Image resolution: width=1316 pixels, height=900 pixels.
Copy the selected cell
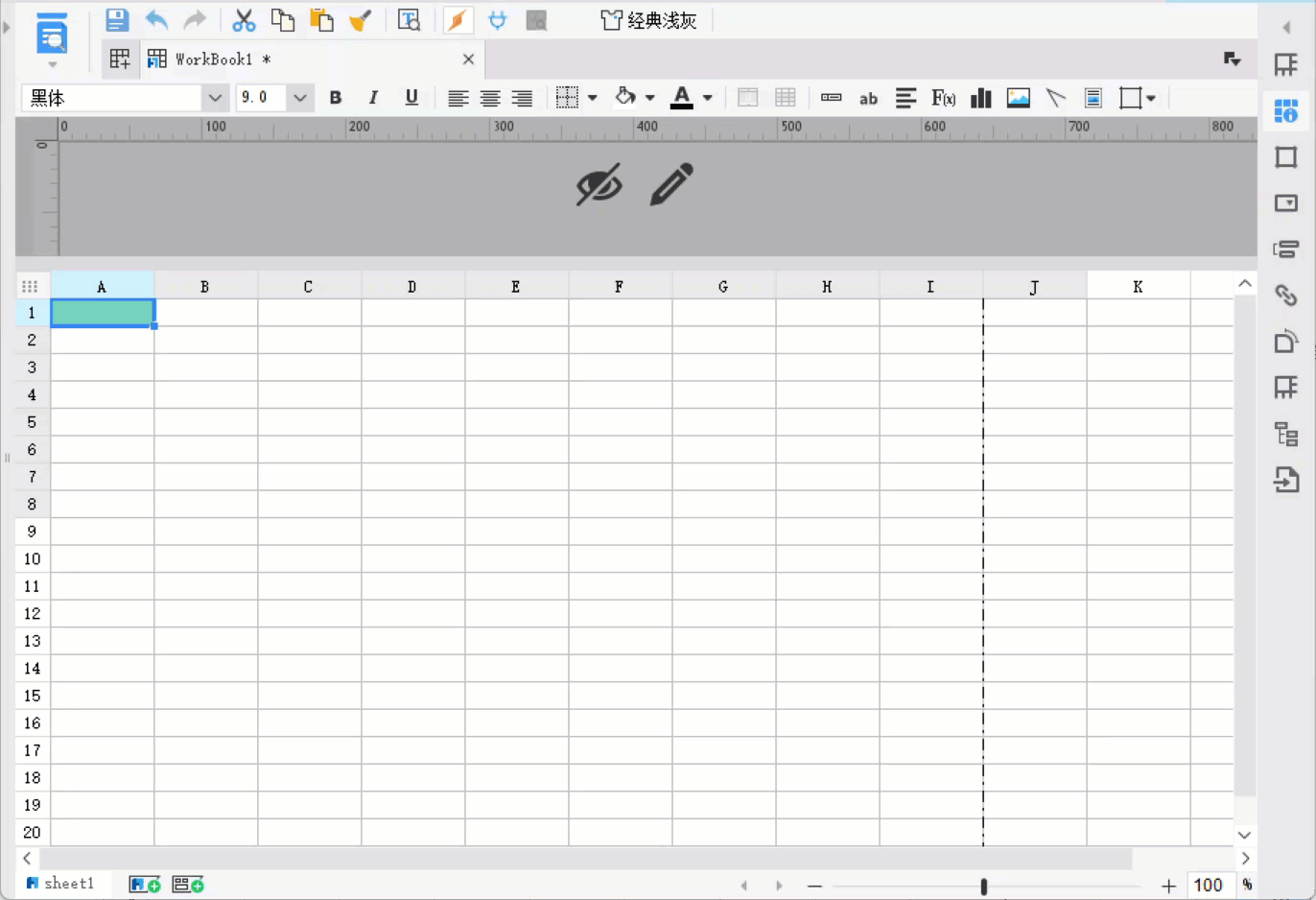(282, 20)
